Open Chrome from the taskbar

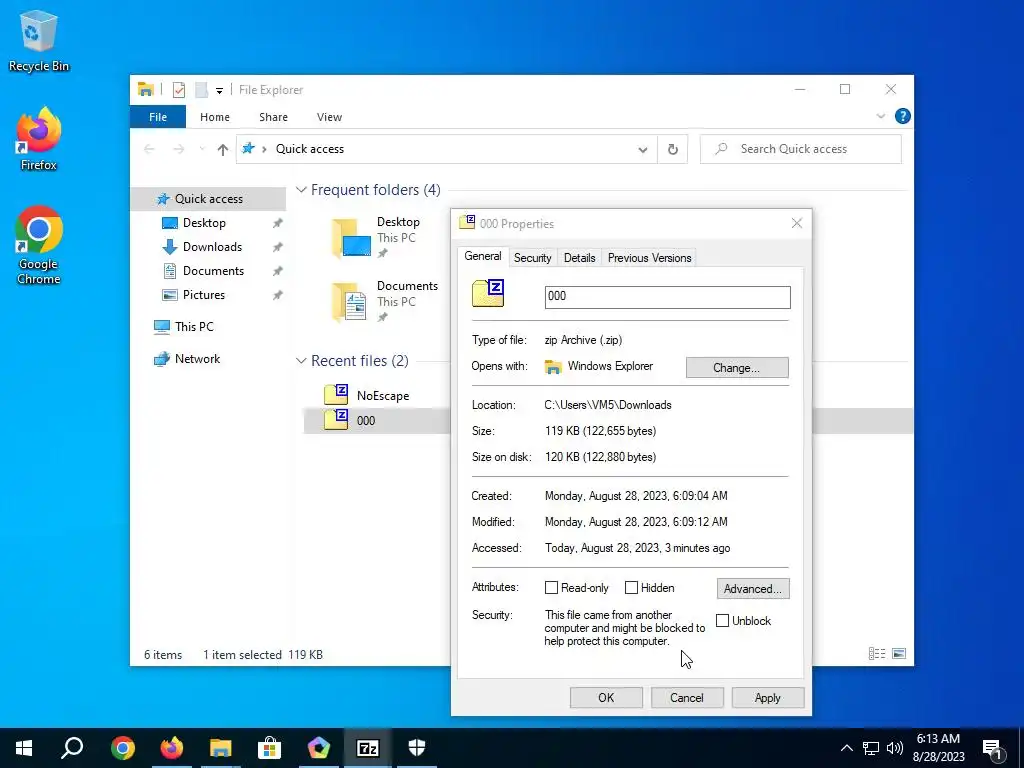[123, 748]
